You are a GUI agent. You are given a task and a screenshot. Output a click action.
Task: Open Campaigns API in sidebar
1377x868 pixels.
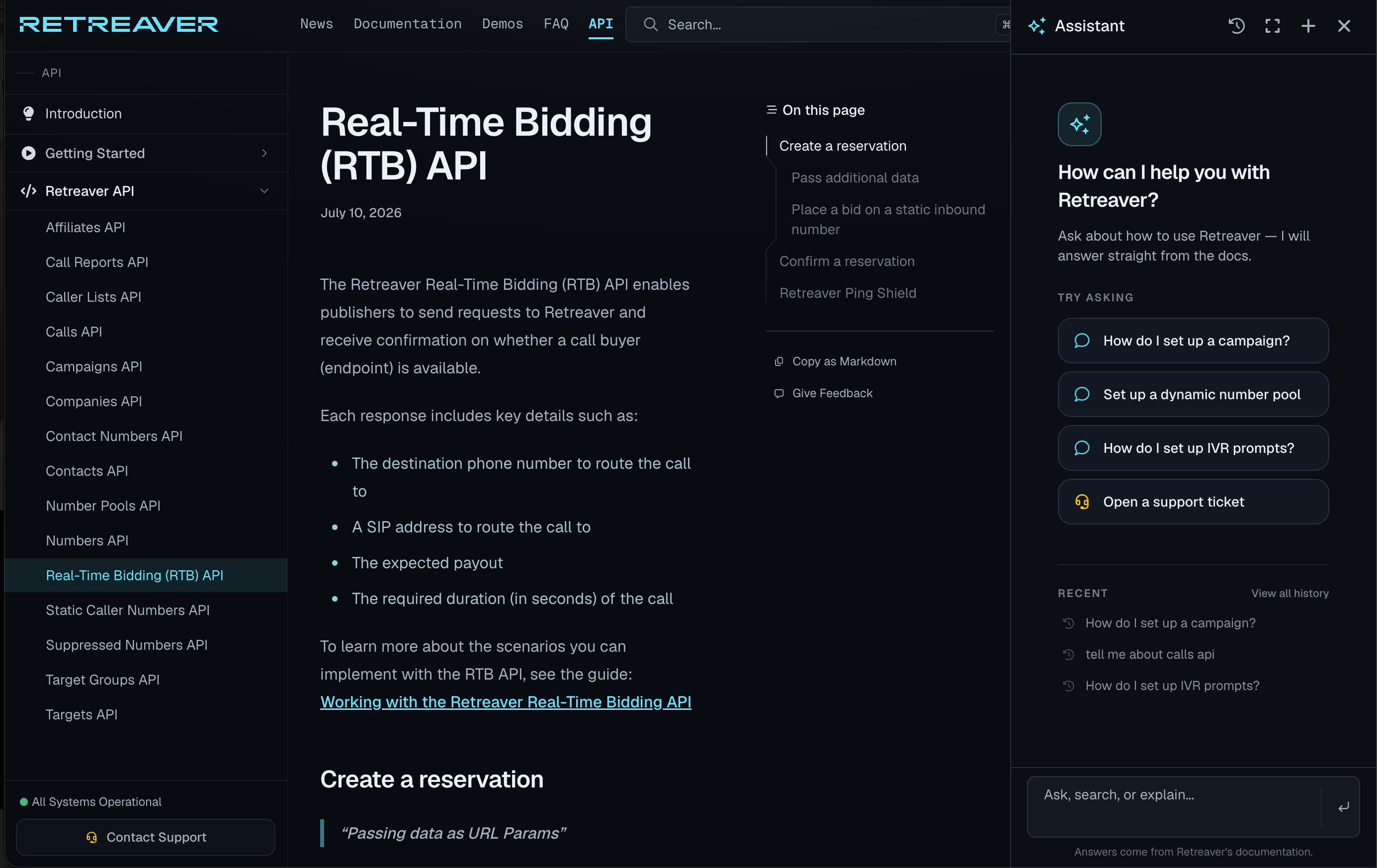(94, 366)
